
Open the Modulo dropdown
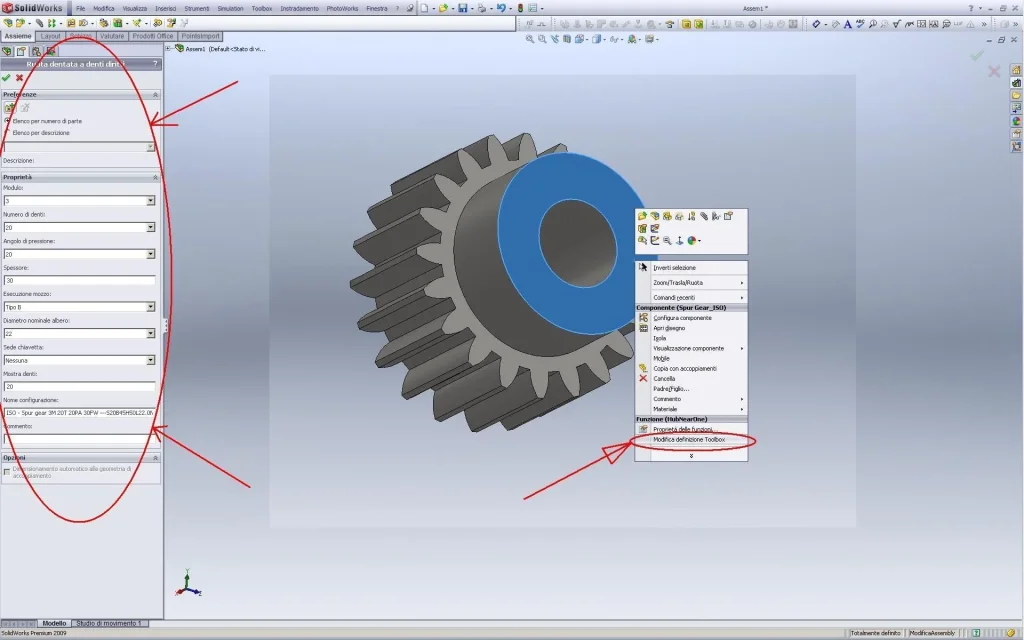pos(150,200)
